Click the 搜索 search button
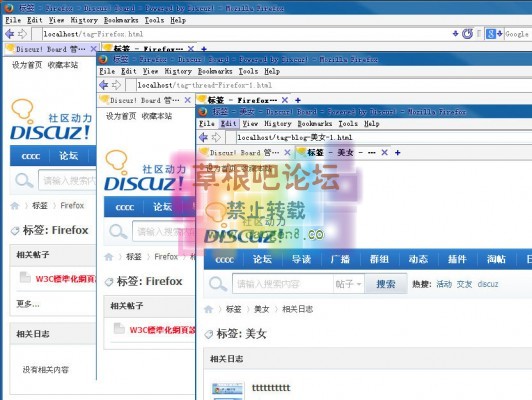The image size is (532, 400). [386, 284]
